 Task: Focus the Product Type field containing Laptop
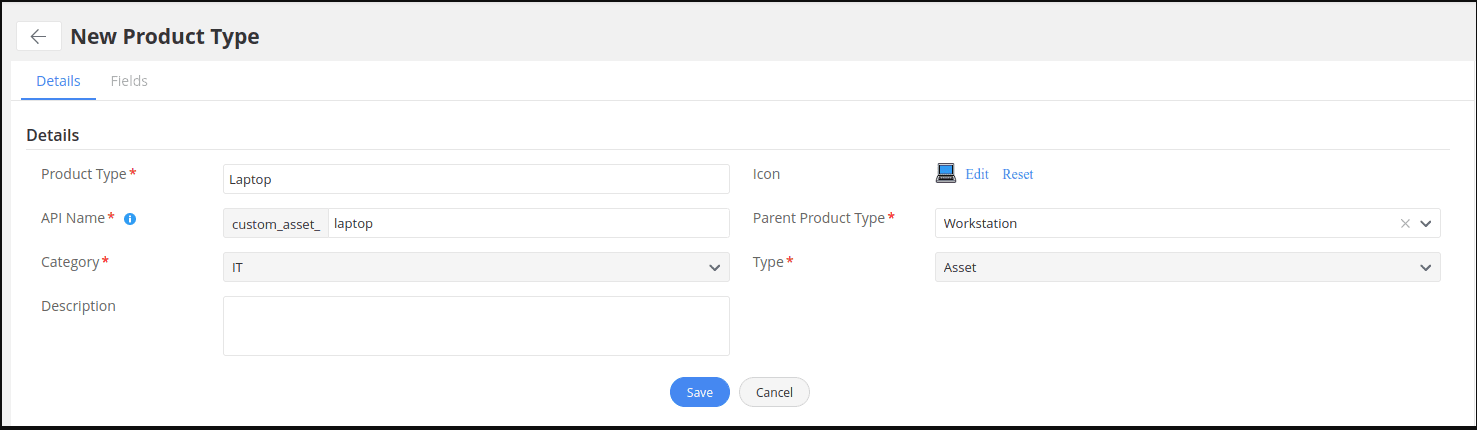pos(476,179)
